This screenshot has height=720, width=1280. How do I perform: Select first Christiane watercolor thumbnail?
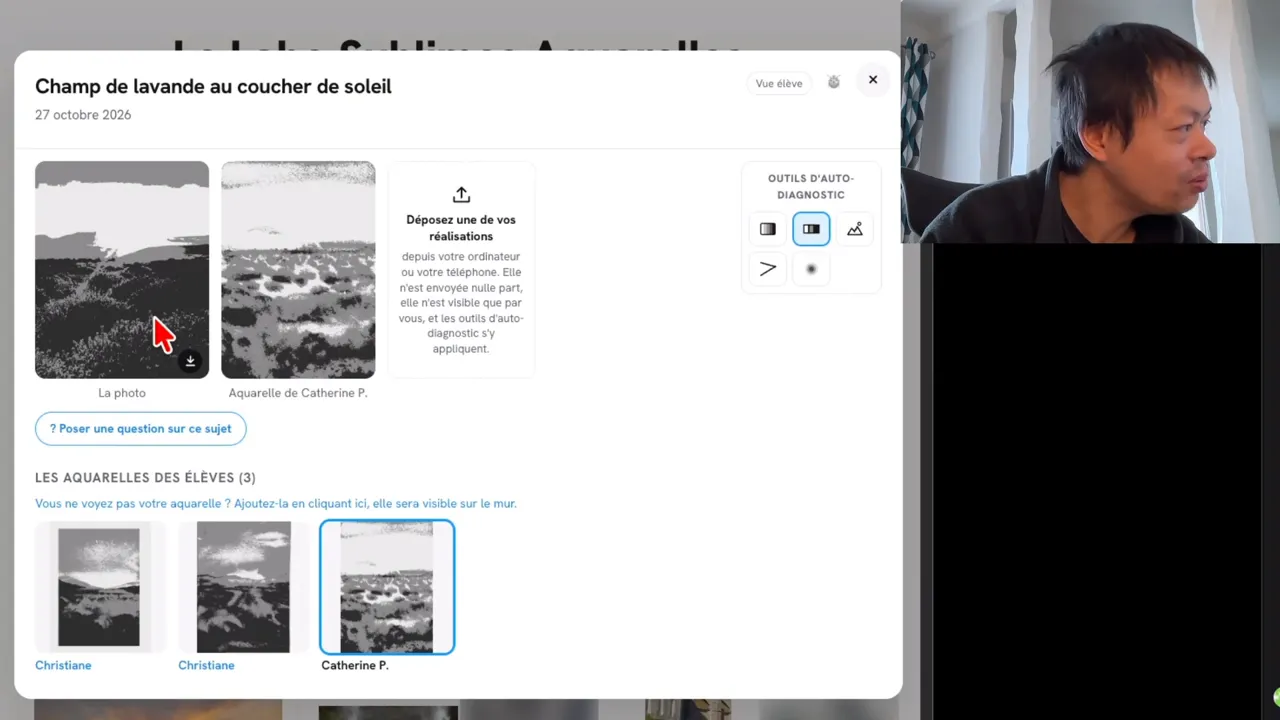point(99,587)
